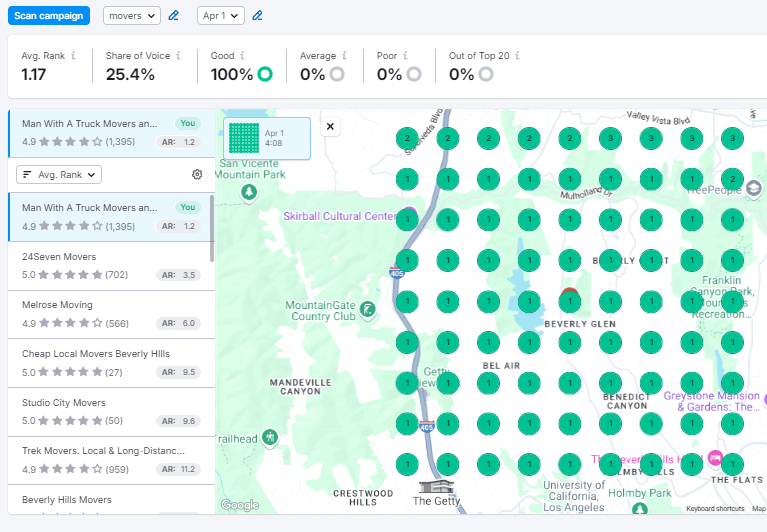The width and height of the screenshot is (767, 532).
Task: Click info icon beside Average
Action: 344,55
